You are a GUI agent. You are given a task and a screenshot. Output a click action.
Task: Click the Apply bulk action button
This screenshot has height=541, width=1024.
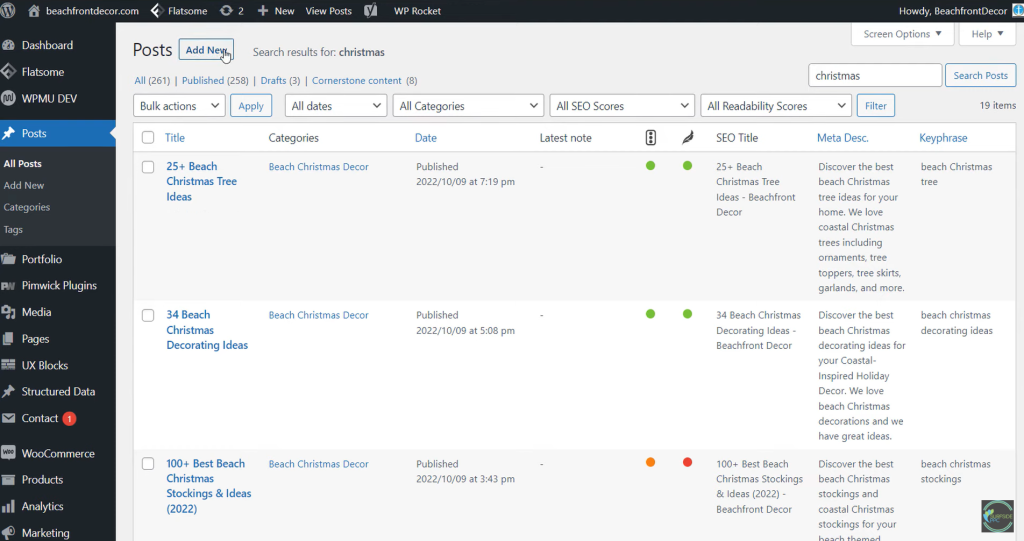[251, 105]
